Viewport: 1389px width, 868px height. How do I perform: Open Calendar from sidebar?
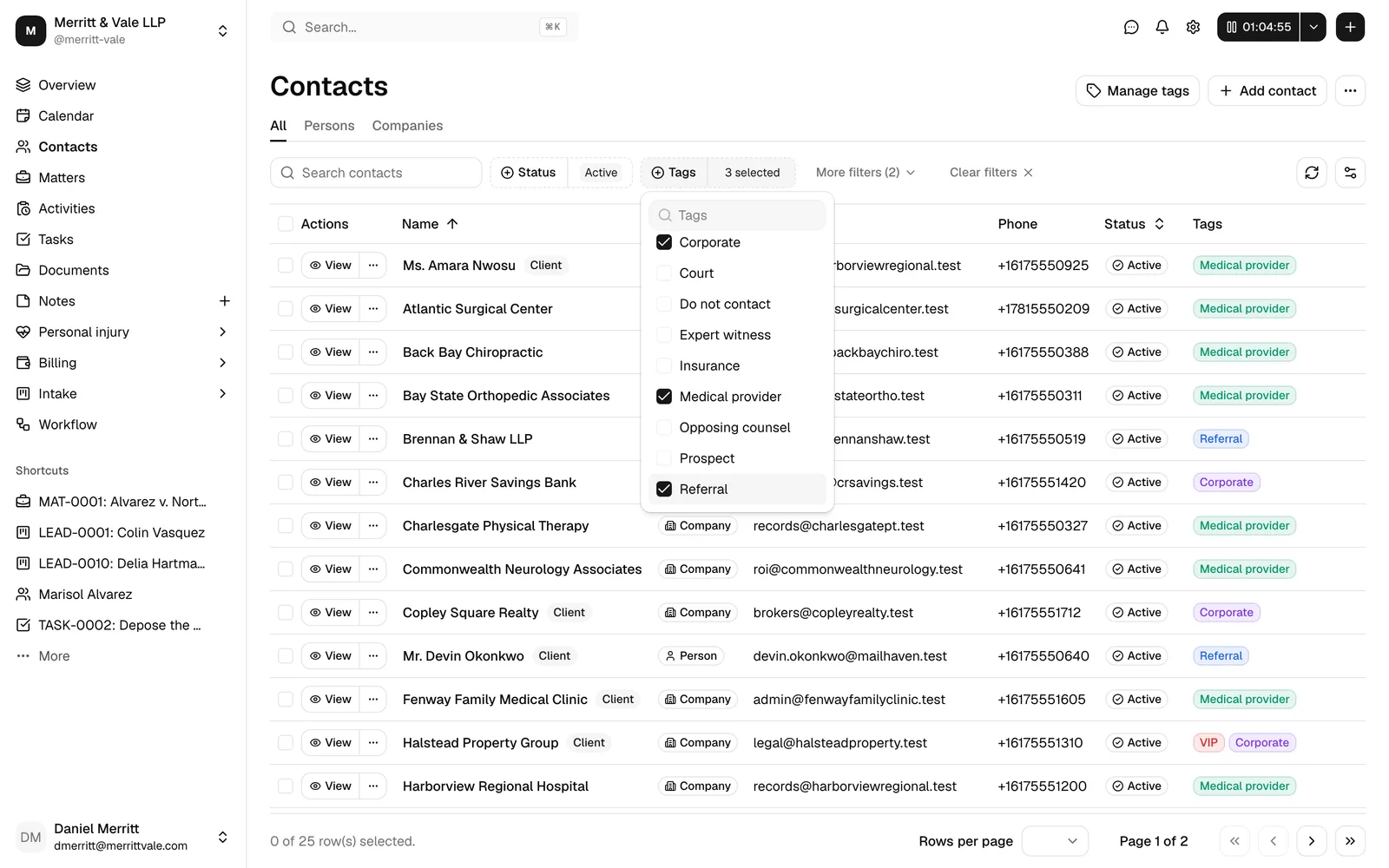(66, 115)
